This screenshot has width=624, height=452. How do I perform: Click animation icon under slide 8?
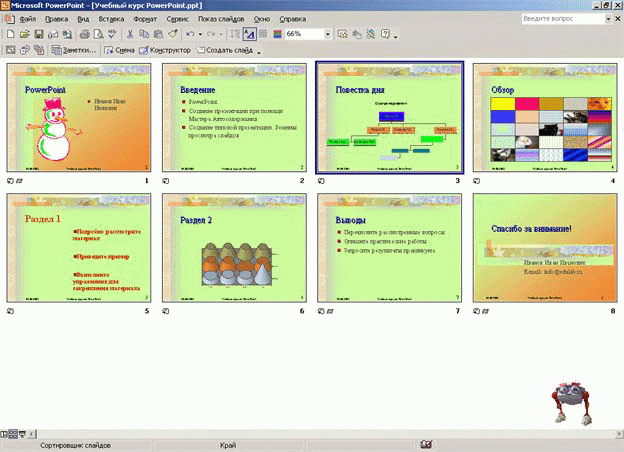click(486, 311)
